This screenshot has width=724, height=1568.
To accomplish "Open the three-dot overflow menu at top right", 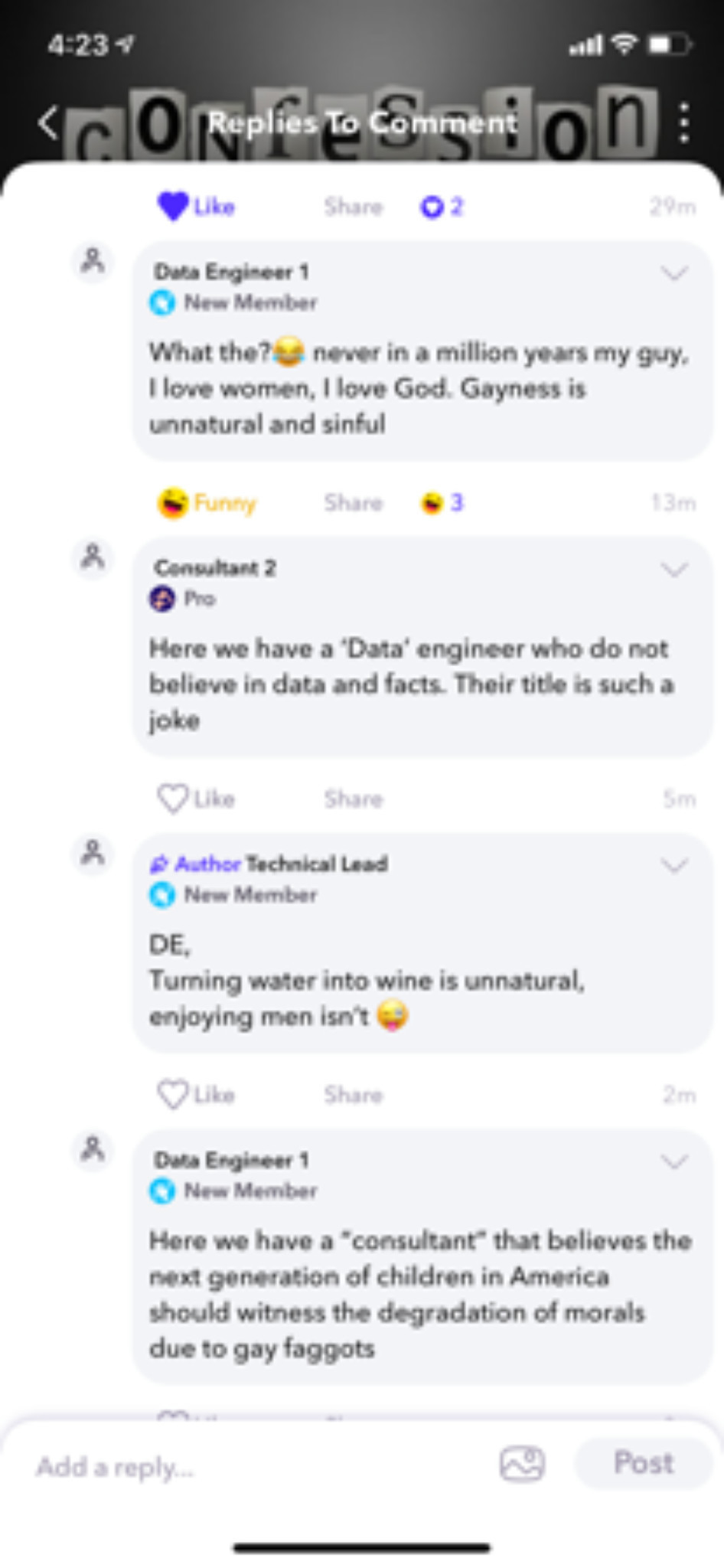I will click(x=683, y=122).
